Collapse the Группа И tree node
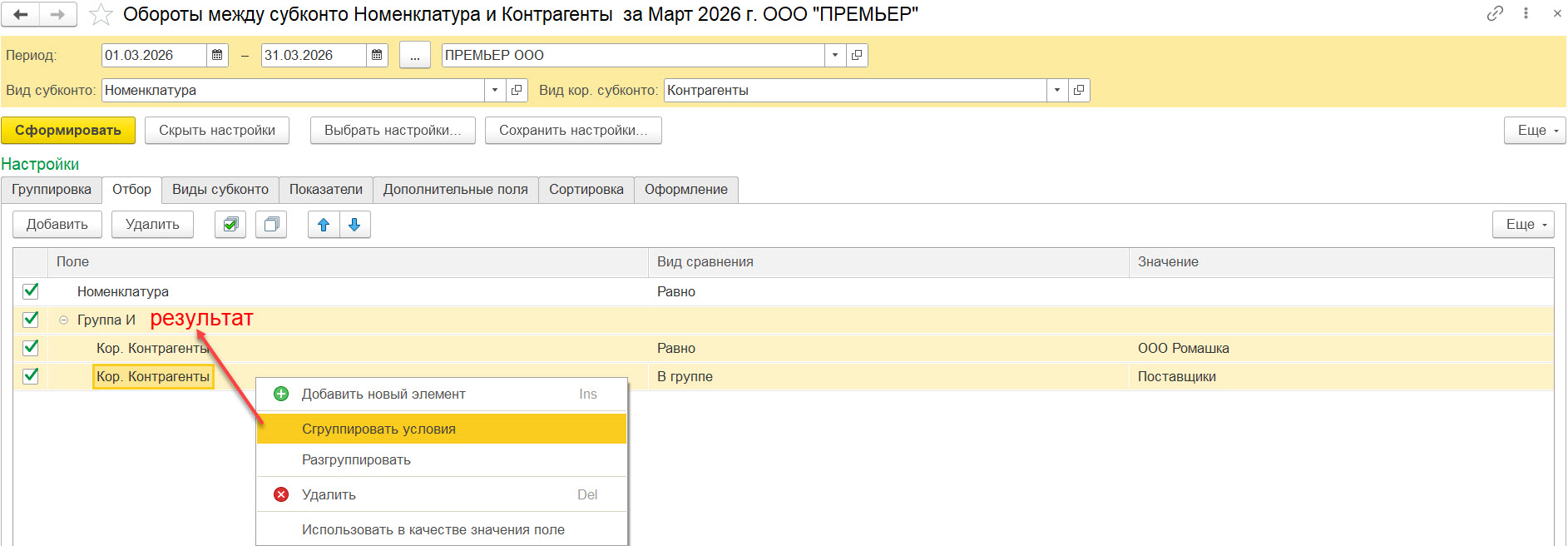Screen dimensions: 1568x546 63,320
